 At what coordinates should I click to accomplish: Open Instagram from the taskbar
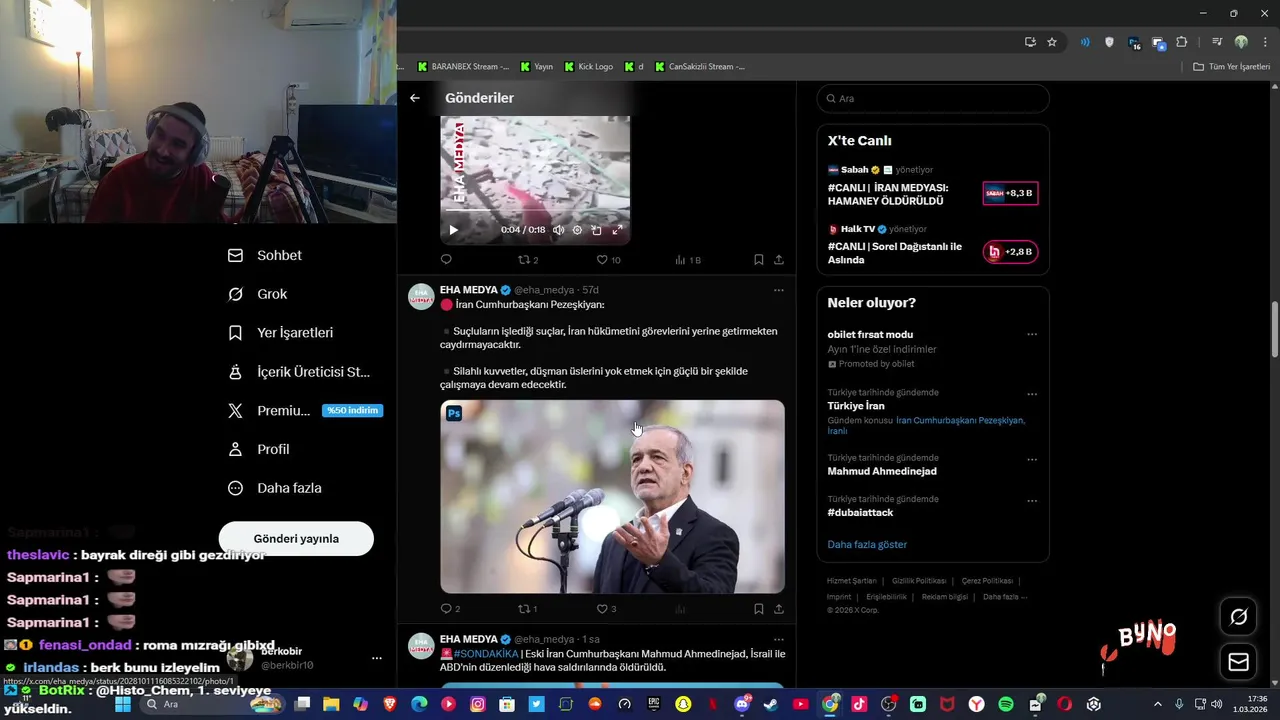(x=478, y=704)
